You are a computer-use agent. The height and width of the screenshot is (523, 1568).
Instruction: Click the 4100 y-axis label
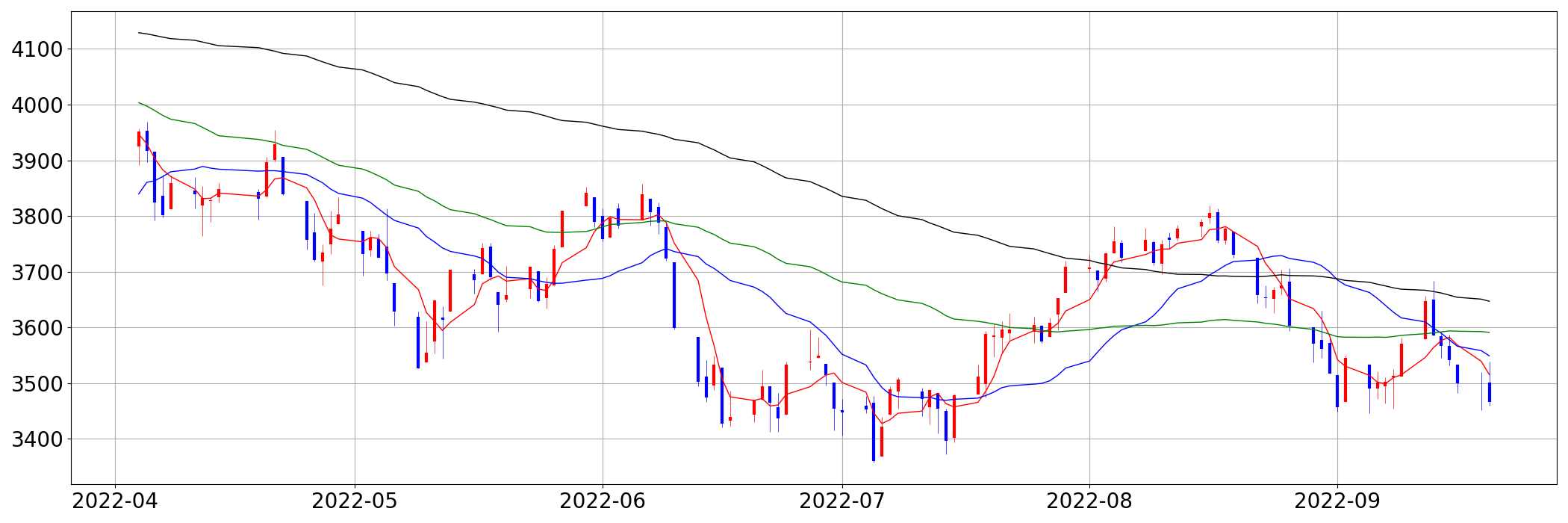click(x=37, y=50)
